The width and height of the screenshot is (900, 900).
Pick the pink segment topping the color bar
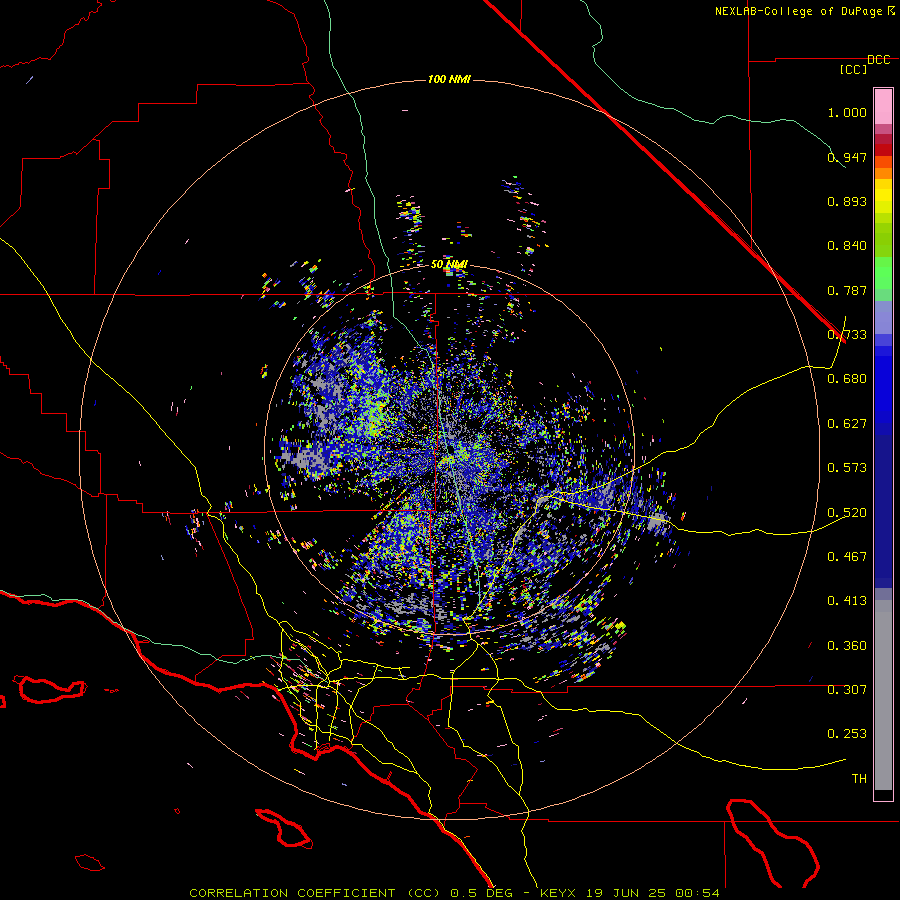pyautogui.click(x=883, y=107)
